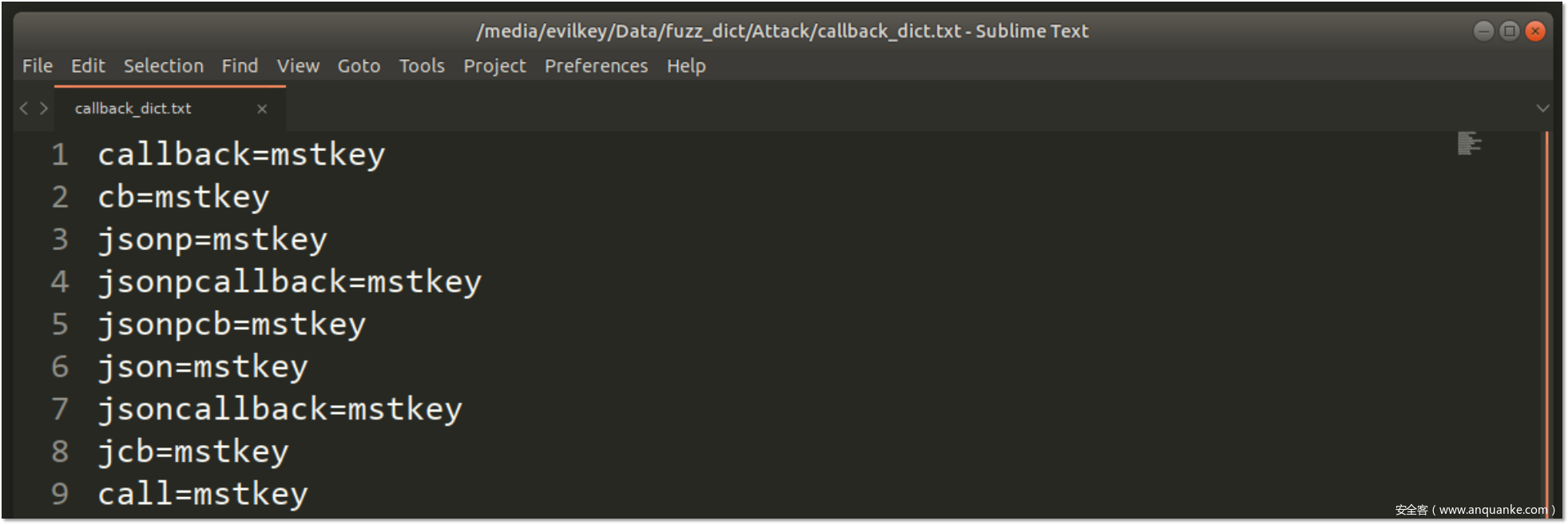Open the Project menu
1568x525 pixels.
494,66
